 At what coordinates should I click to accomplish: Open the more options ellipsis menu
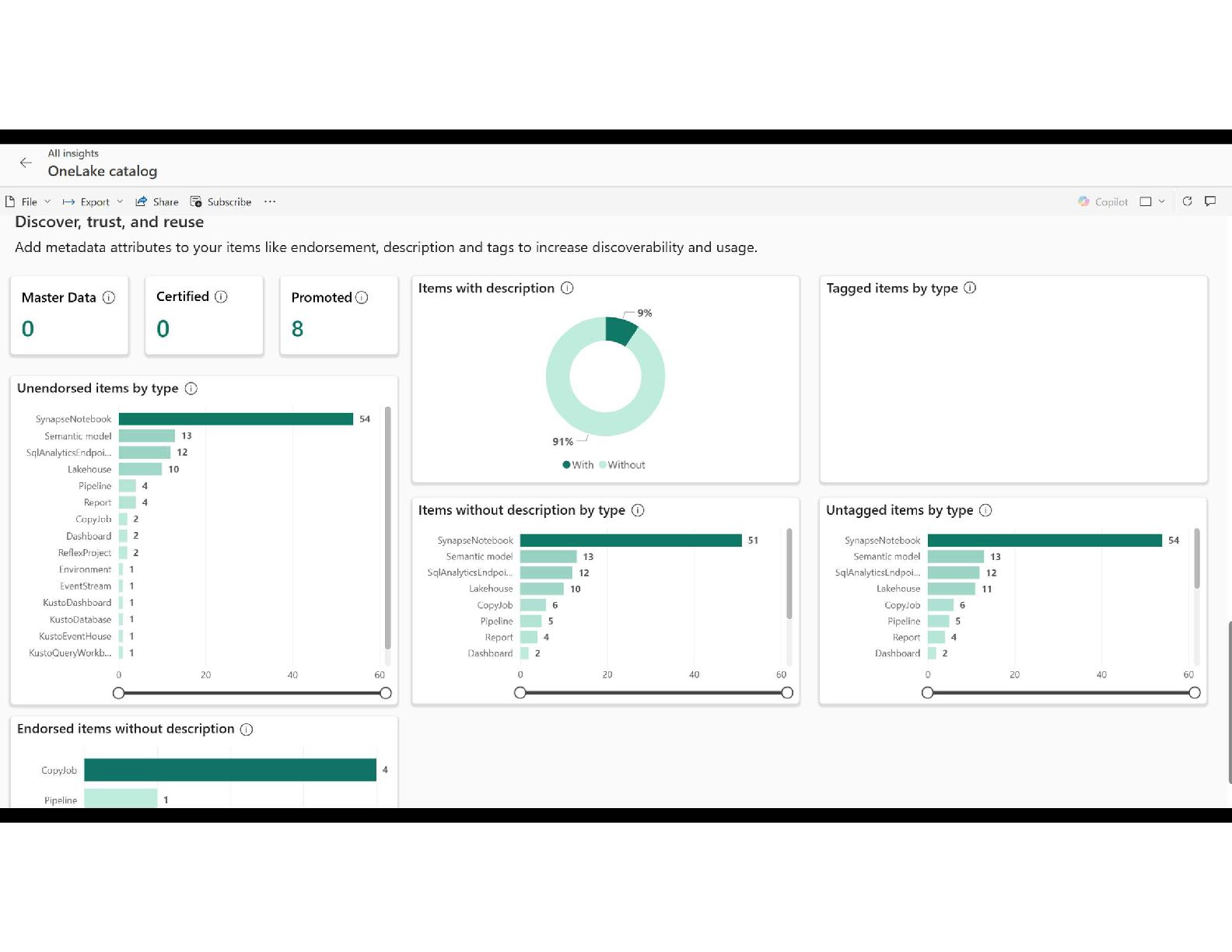pos(270,201)
